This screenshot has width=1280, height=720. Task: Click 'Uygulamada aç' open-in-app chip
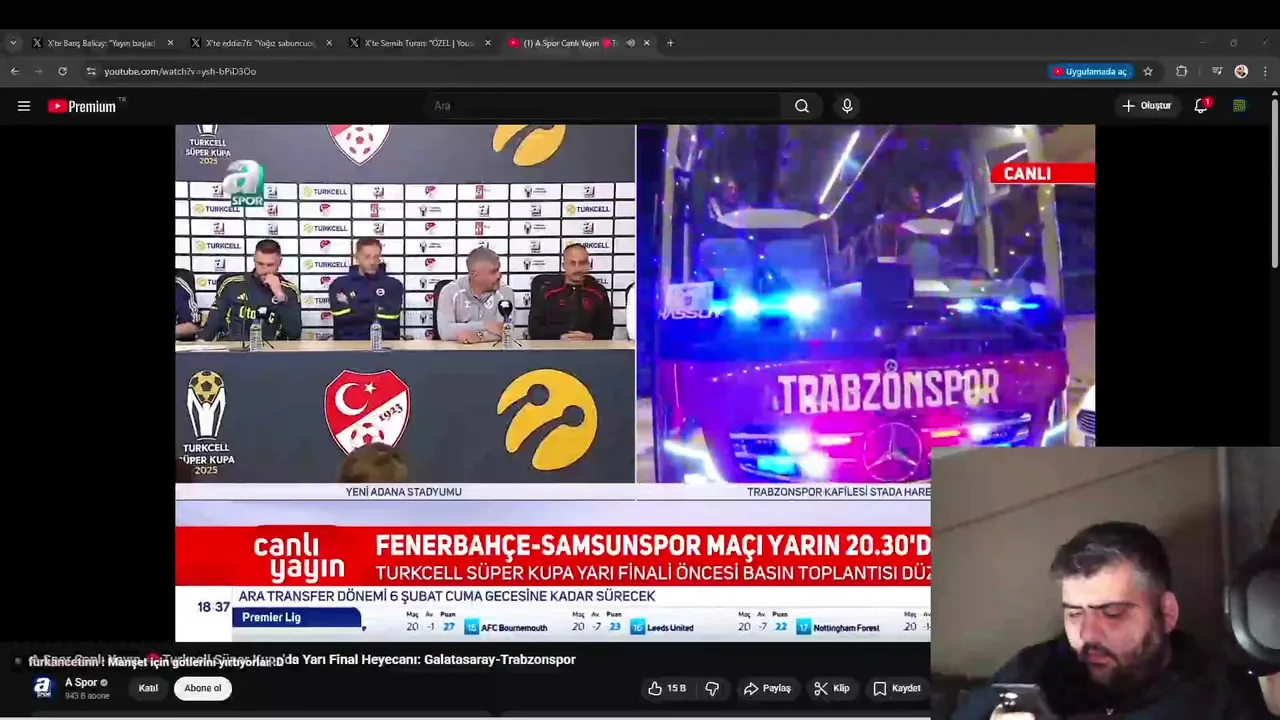[x=1090, y=71]
